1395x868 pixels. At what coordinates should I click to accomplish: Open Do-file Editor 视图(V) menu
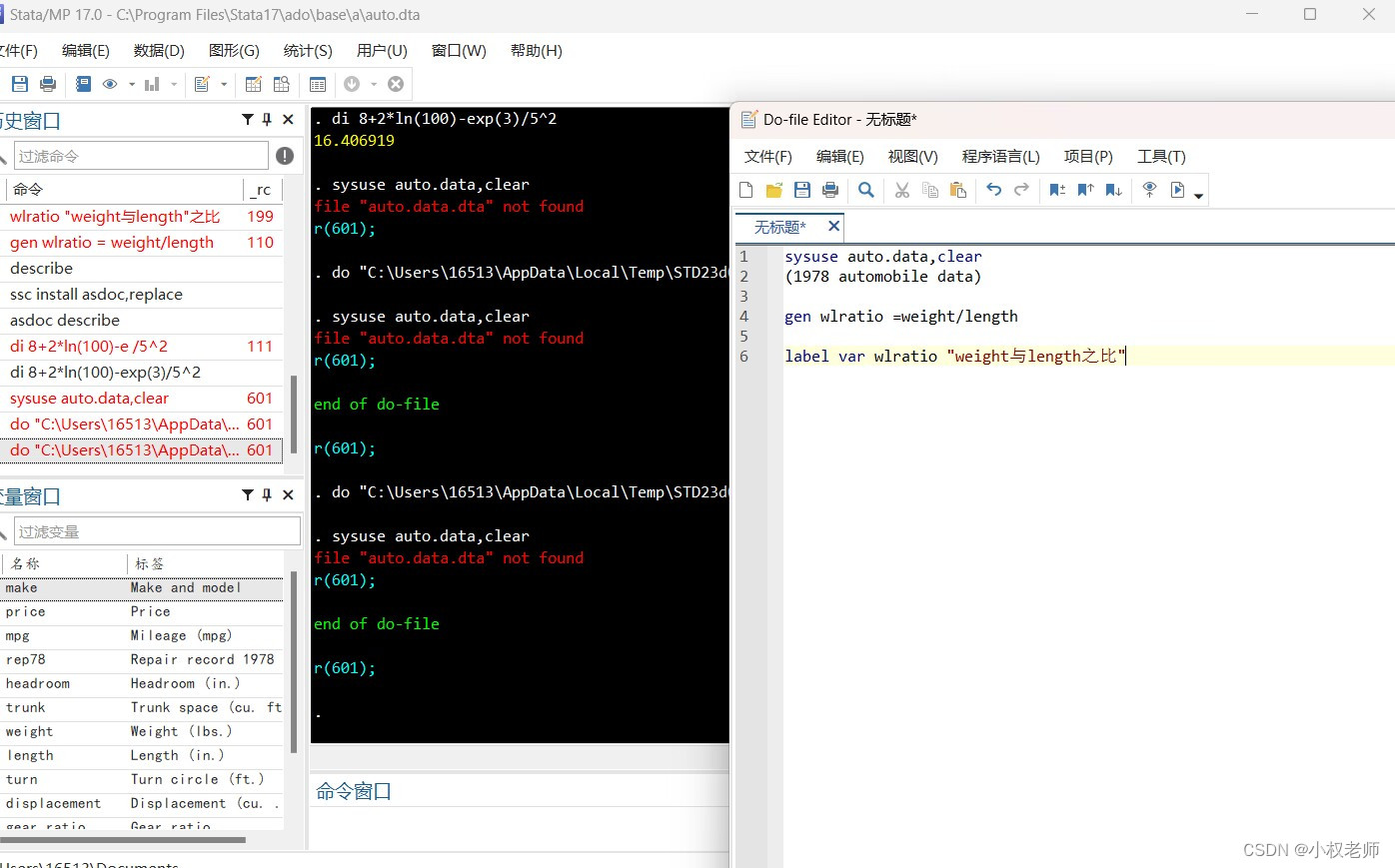(x=912, y=157)
